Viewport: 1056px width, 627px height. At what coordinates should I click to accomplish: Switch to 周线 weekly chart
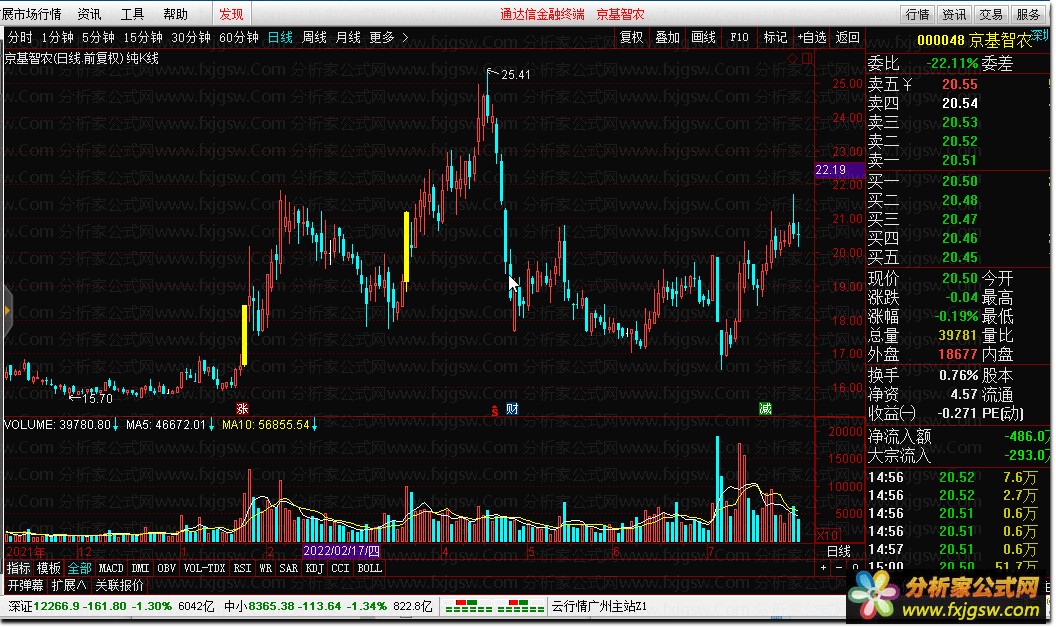click(x=314, y=38)
